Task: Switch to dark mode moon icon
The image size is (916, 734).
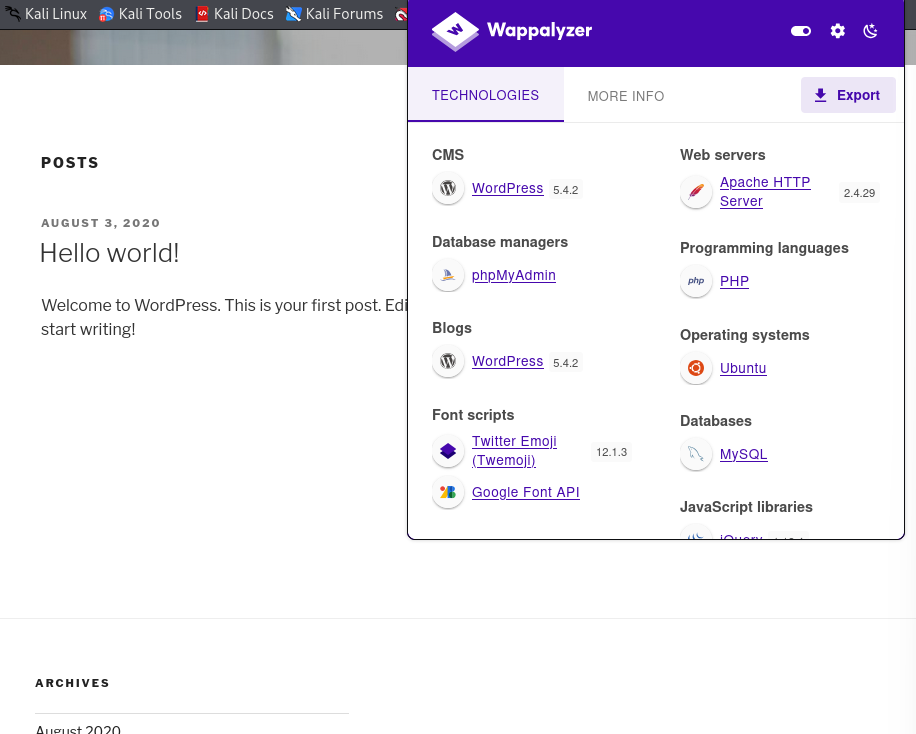Action: pos(870,31)
